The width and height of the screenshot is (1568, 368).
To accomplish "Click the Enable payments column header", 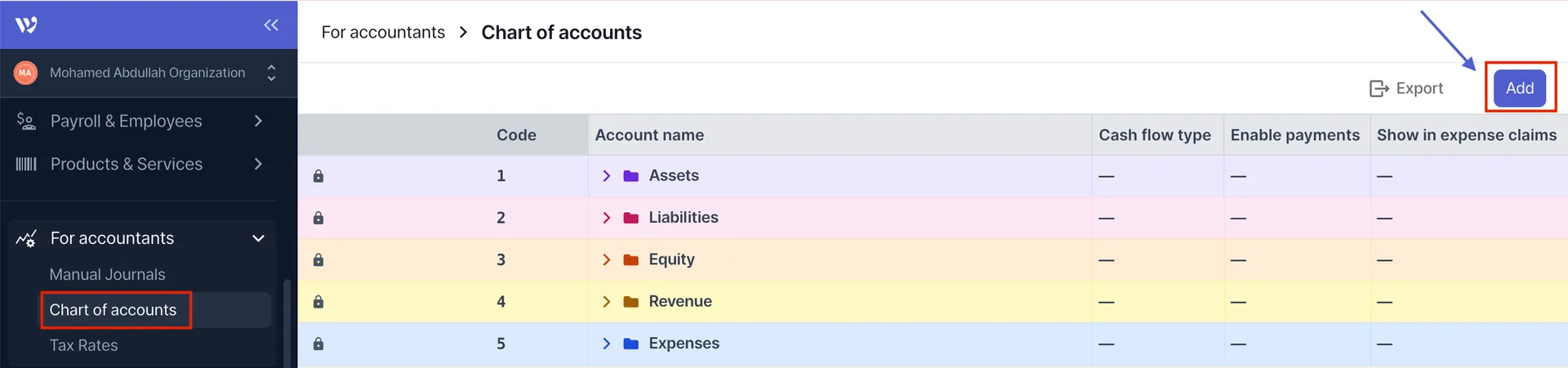I will point(1295,135).
